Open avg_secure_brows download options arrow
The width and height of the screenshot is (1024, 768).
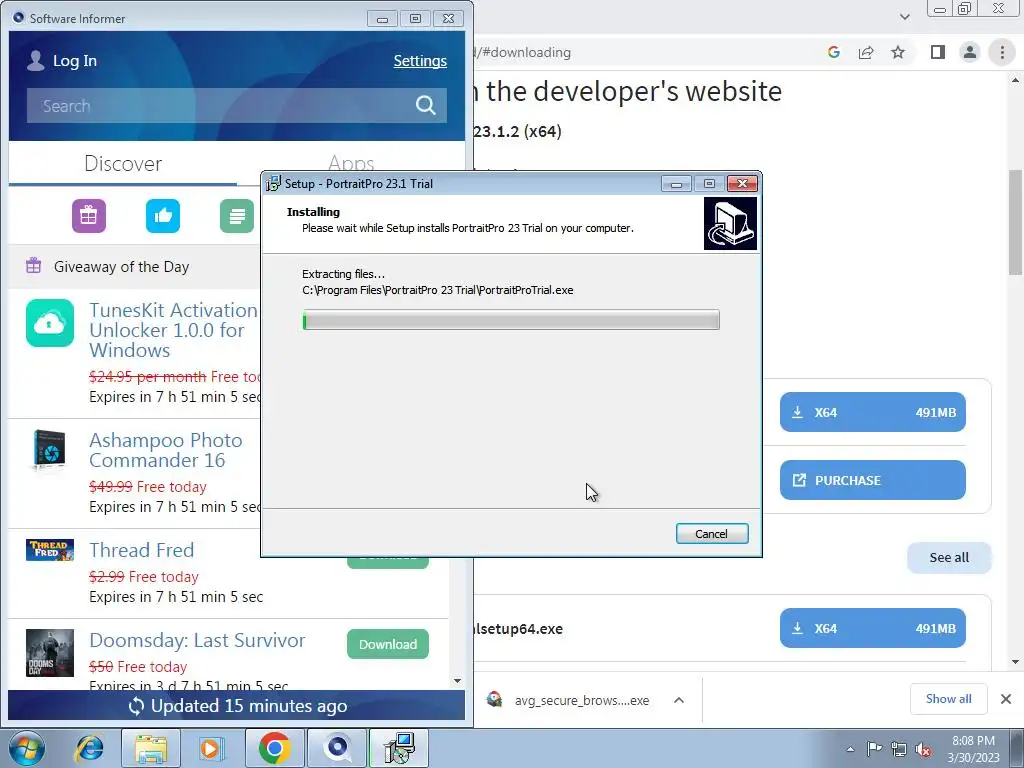pyautogui.click(x=679, y=700)
